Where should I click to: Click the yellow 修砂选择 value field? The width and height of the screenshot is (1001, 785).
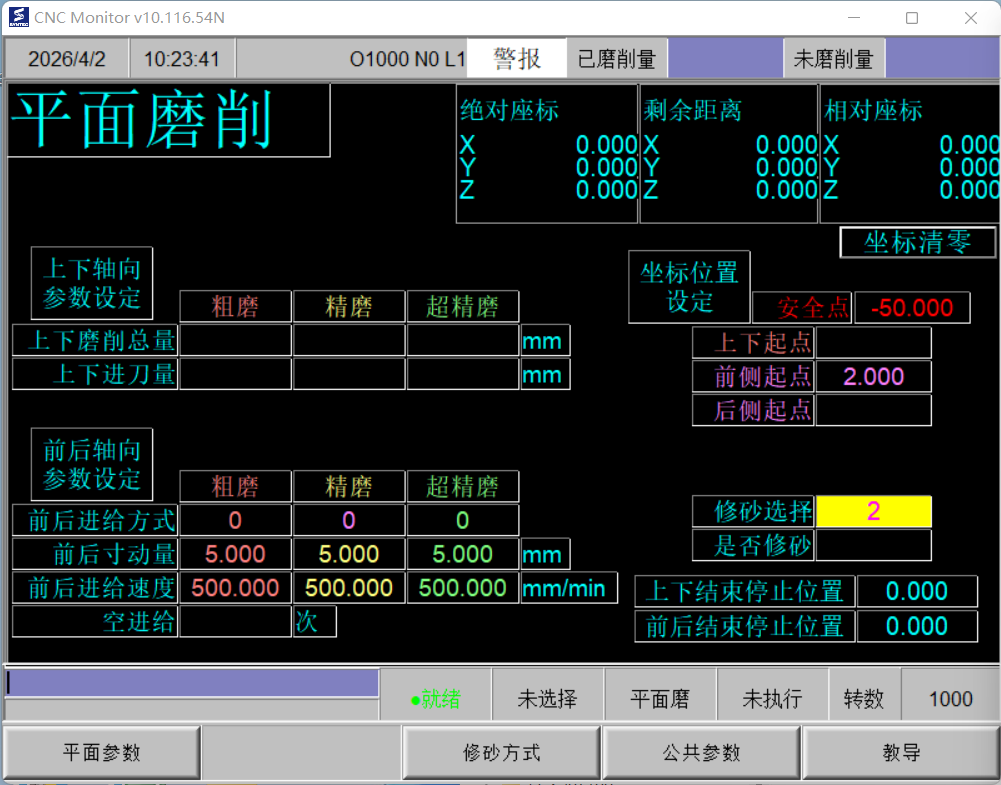(873, 511)
